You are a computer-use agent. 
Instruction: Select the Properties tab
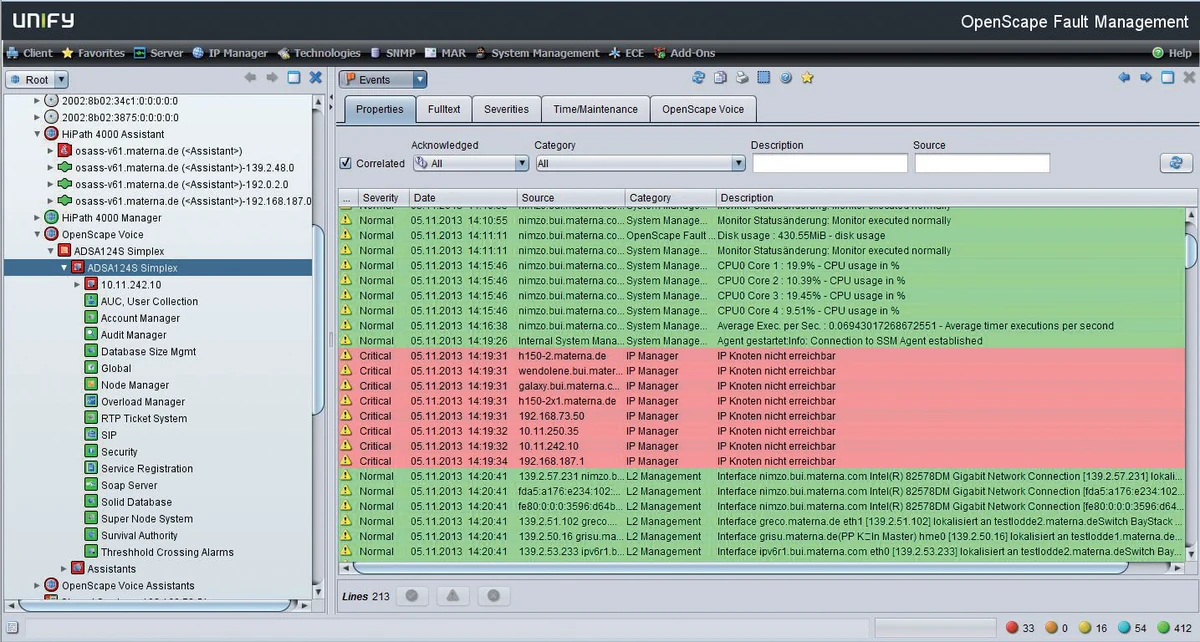379,109
